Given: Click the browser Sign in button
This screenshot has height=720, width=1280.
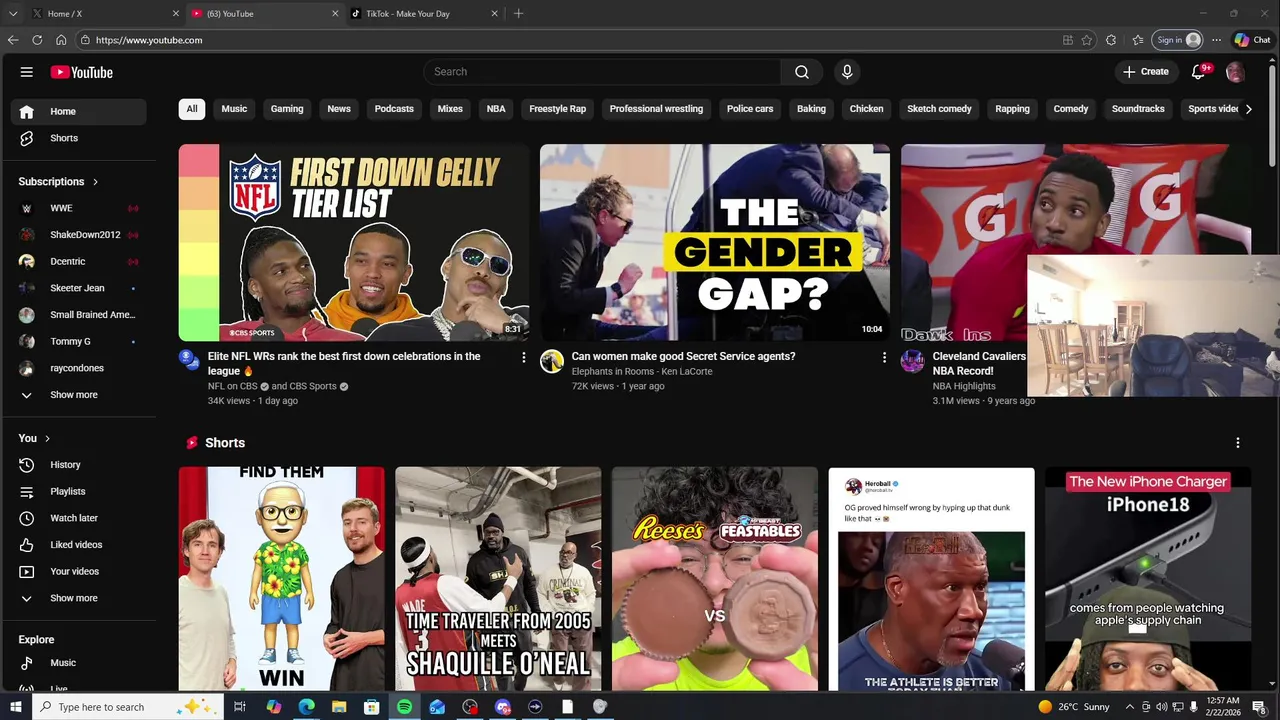Looking at the screenshot, I should click(x=1178, y=40).
